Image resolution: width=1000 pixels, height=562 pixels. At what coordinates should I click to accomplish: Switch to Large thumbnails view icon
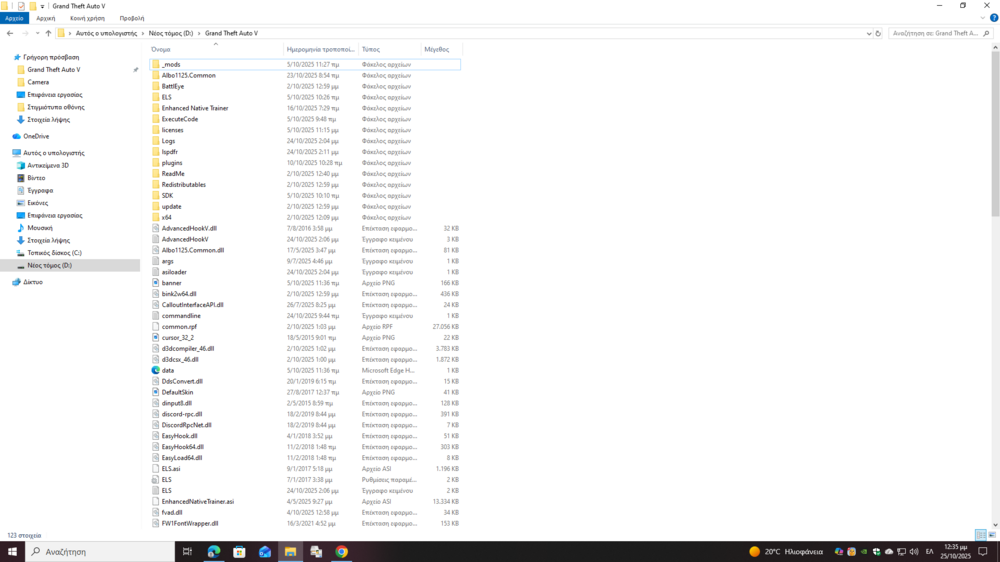point(992,535)
